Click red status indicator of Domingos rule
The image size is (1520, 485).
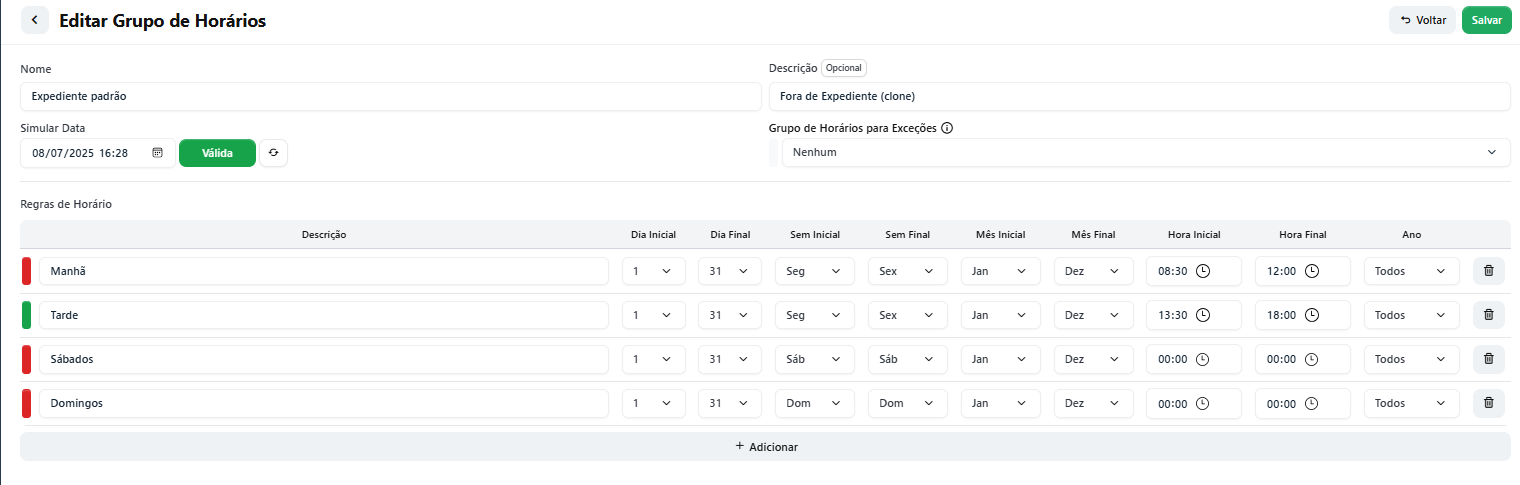coord(26,403)
